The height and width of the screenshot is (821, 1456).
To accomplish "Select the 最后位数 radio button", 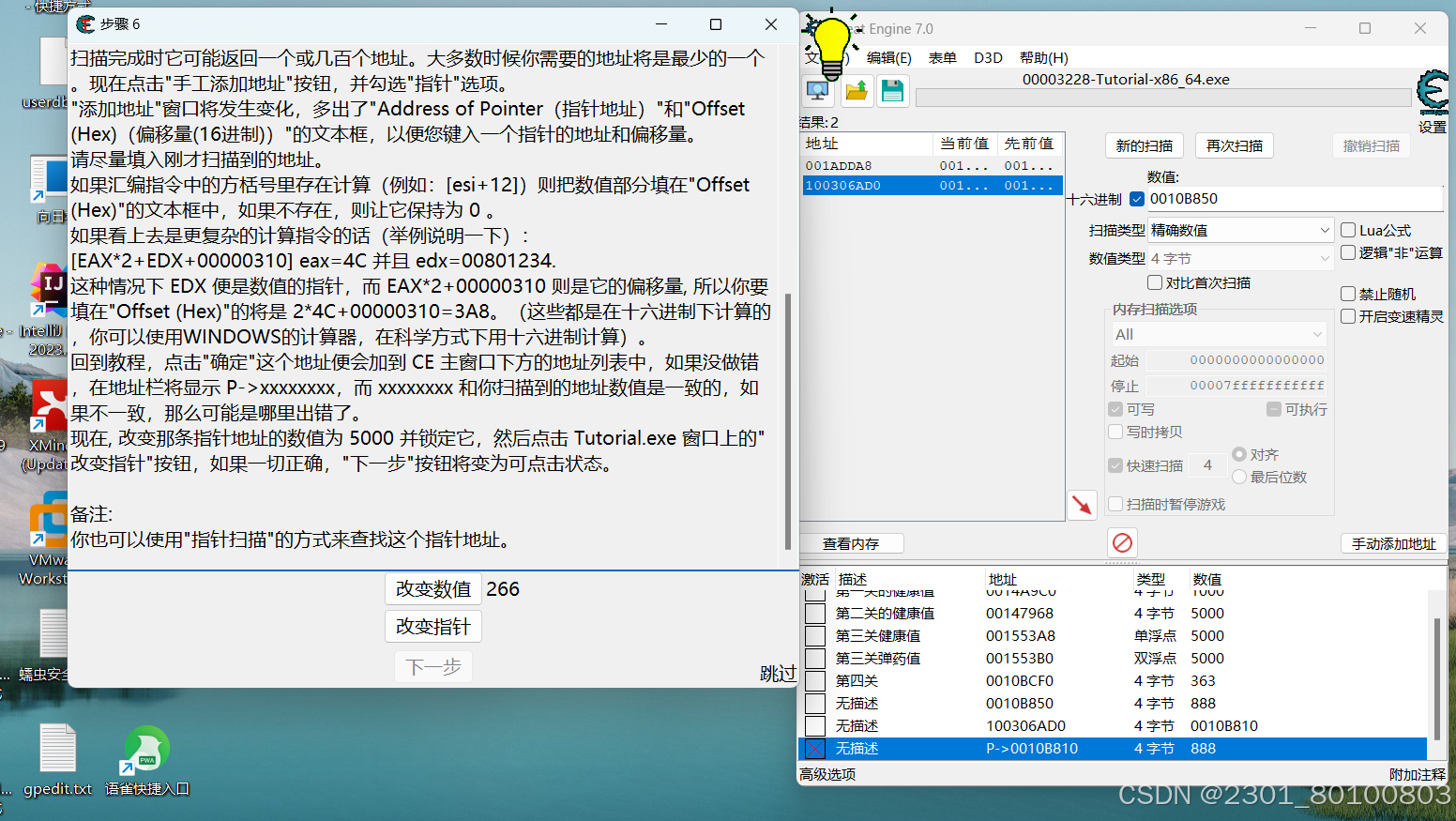I will click(x=1239, y=477).
